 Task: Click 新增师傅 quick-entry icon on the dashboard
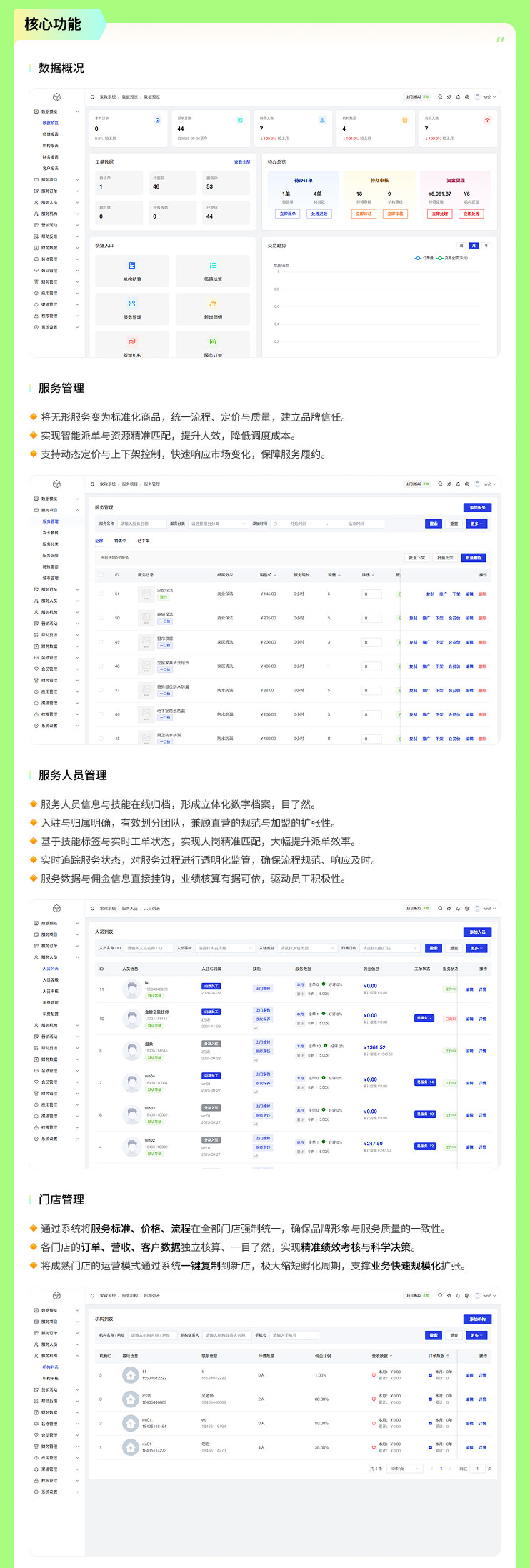point(213,304)
